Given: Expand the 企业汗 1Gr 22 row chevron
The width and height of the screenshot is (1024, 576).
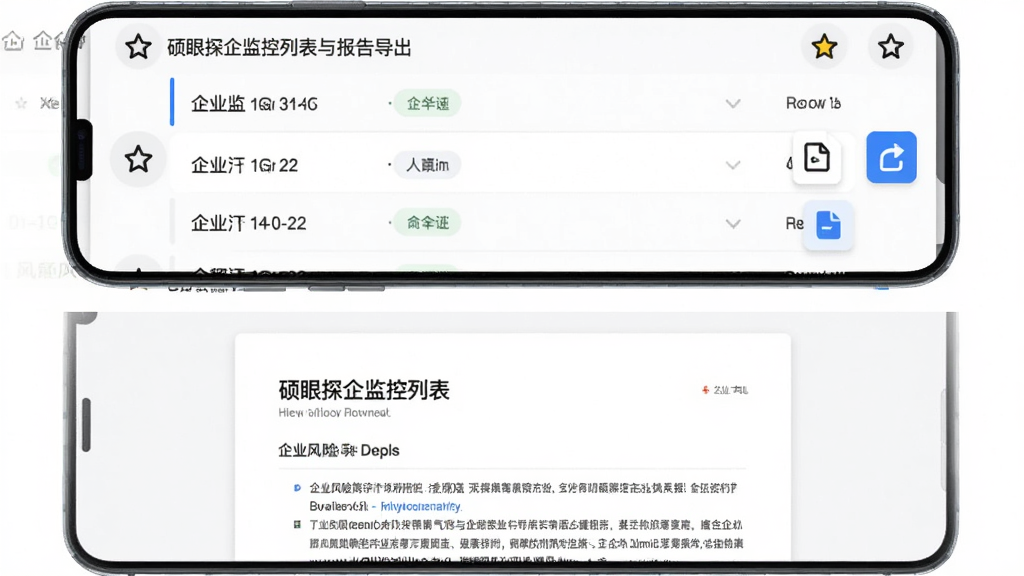Looking at the screenshot, I should tap(733, 165).
